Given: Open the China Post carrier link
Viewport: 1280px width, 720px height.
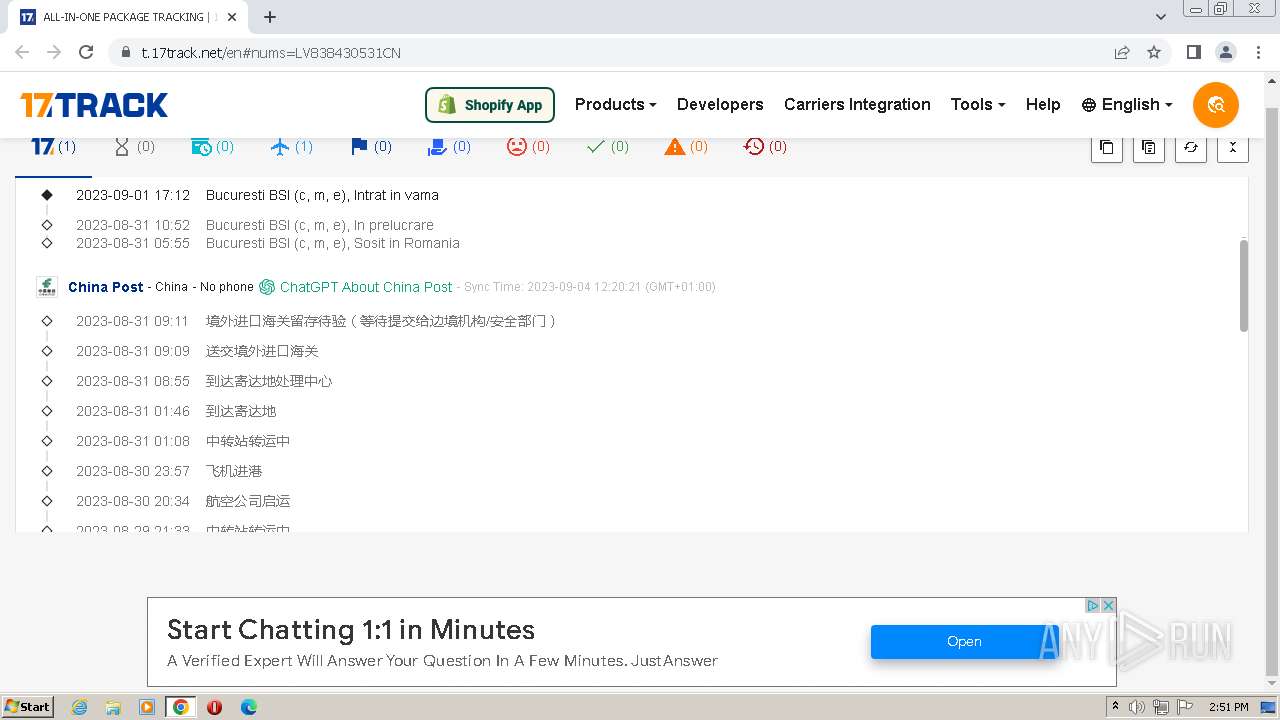Looking at the screenshot, I should click(x=106, y=287).
